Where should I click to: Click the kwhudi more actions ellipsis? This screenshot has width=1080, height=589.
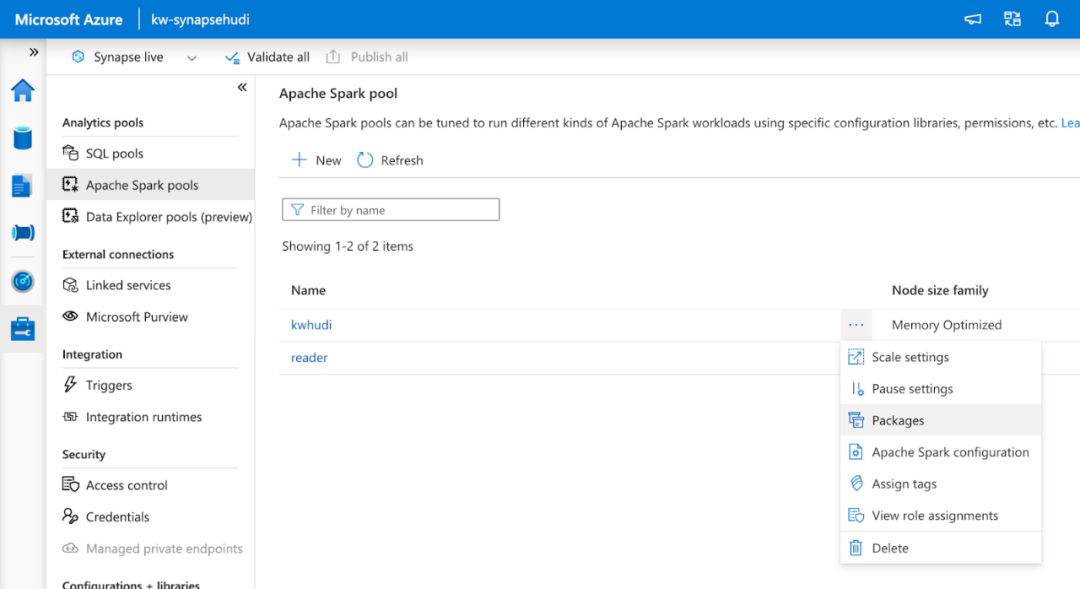(x=856, y=324)
